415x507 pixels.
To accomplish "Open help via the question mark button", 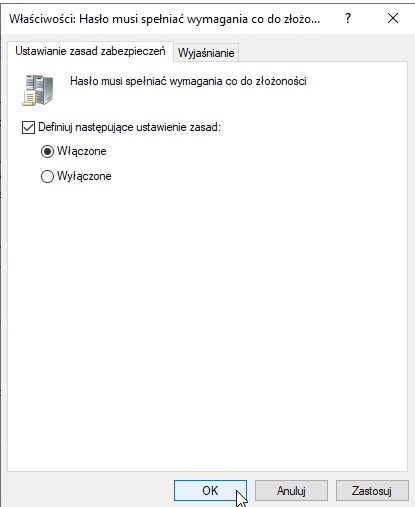I will click(348, 18).
